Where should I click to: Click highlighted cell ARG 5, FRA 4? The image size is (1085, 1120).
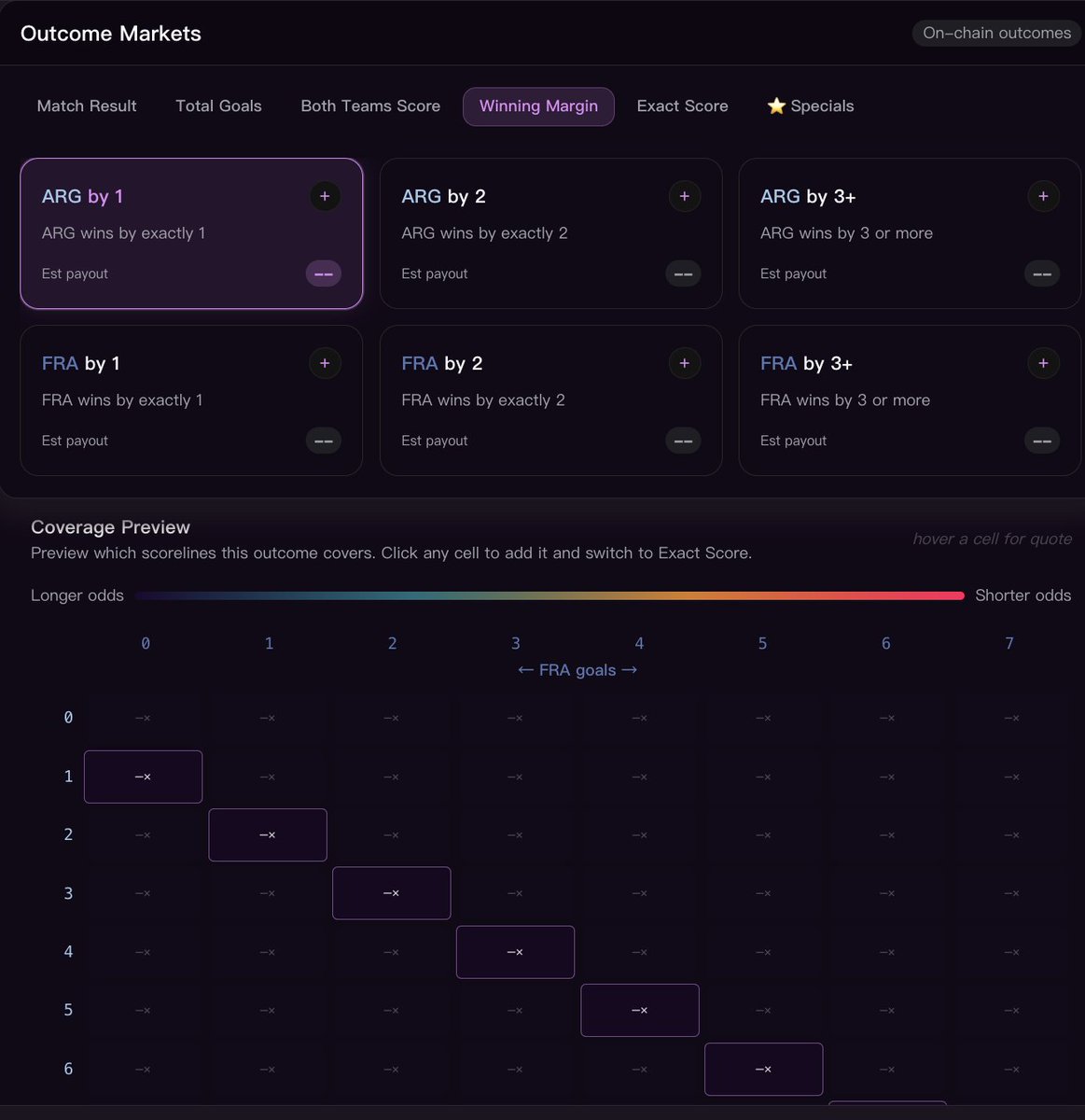coord(640,1010)
